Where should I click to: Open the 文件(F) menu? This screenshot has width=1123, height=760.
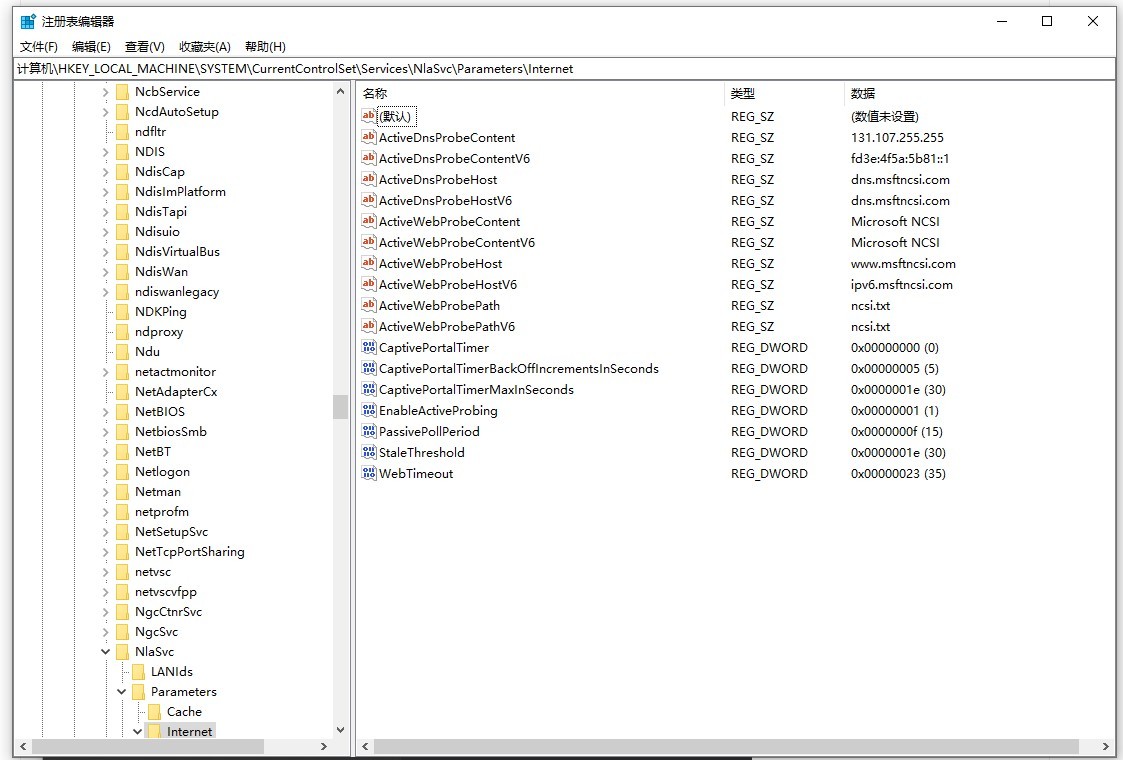(39, 47)
